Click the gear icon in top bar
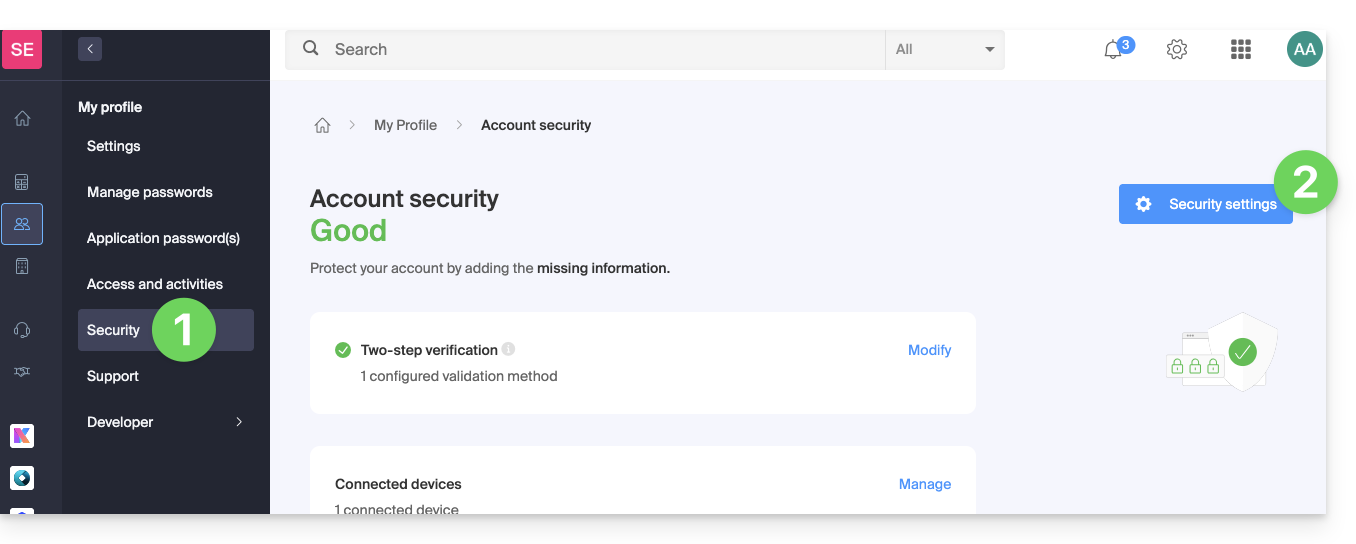The image size is (1356, 544). click(1177, 50)
